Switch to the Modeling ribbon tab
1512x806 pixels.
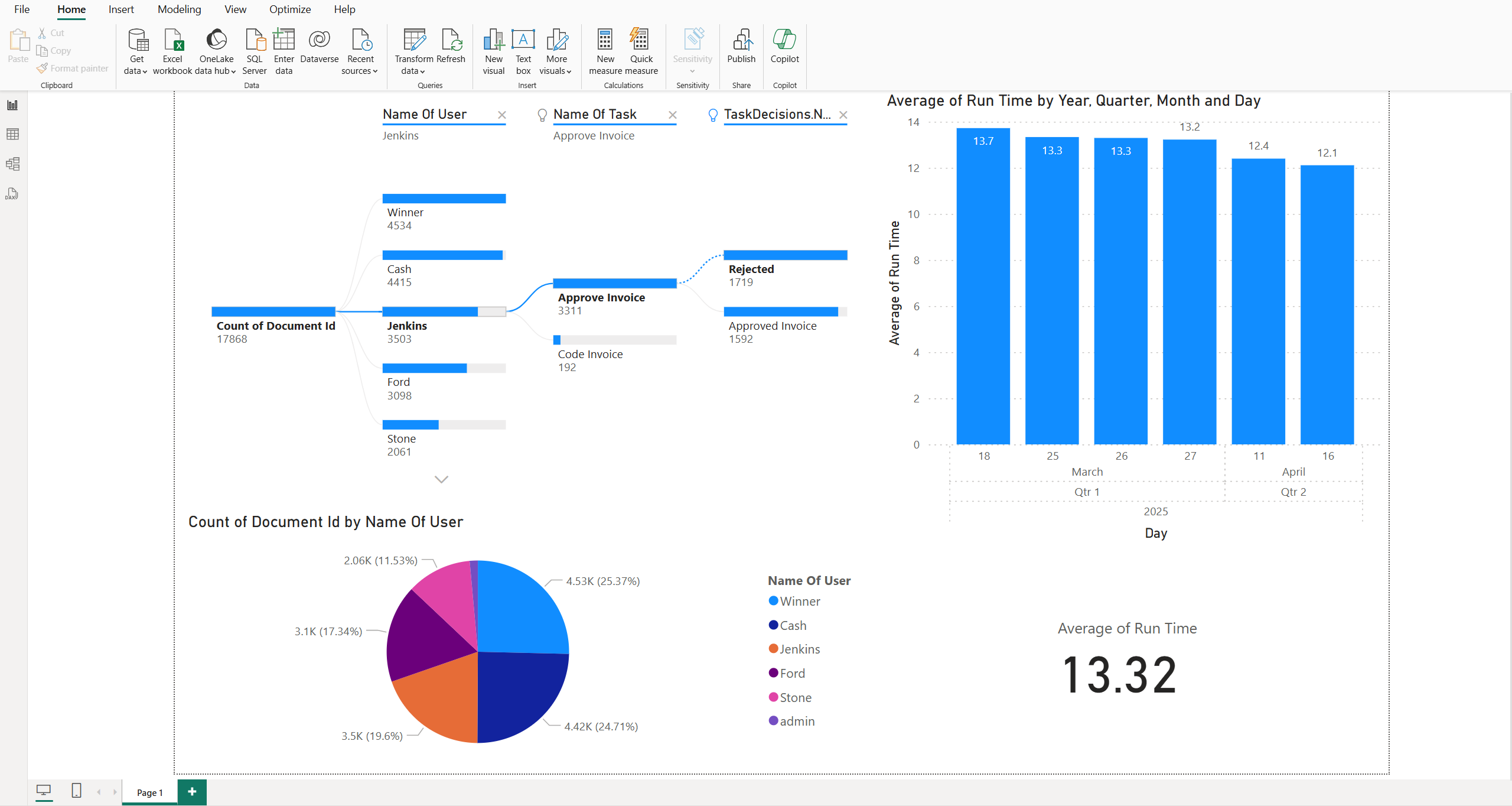179,9
